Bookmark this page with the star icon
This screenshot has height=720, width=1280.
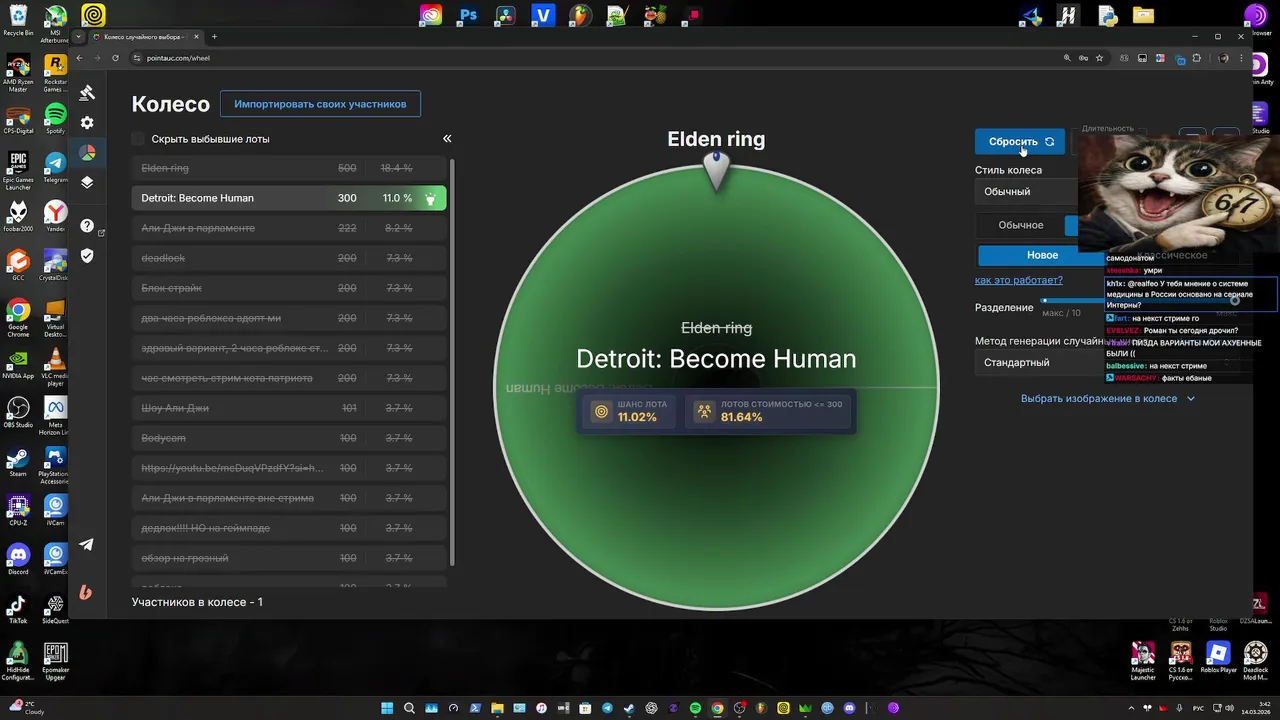coord(1099,58)
